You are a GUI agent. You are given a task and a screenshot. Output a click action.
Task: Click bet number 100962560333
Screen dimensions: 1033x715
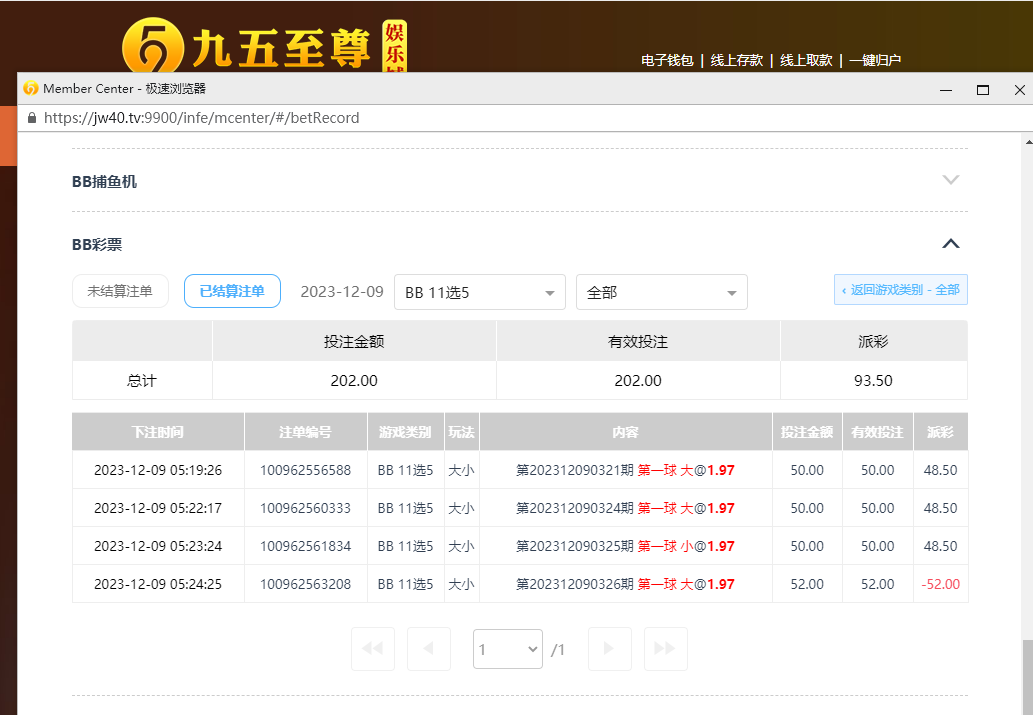(306, 509)
